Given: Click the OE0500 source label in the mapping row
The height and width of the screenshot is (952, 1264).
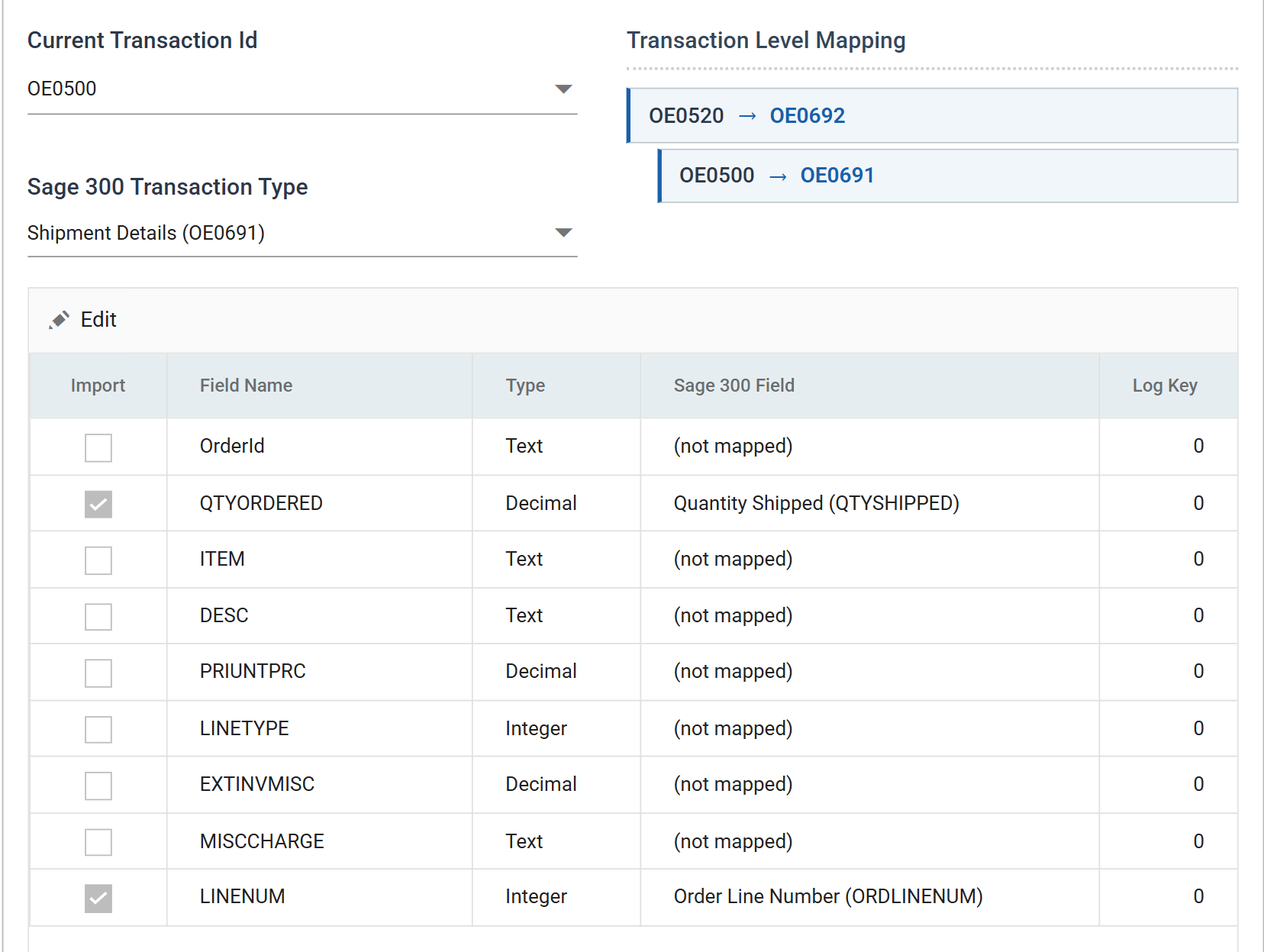Looking at the screenshot, I should 717,176.
